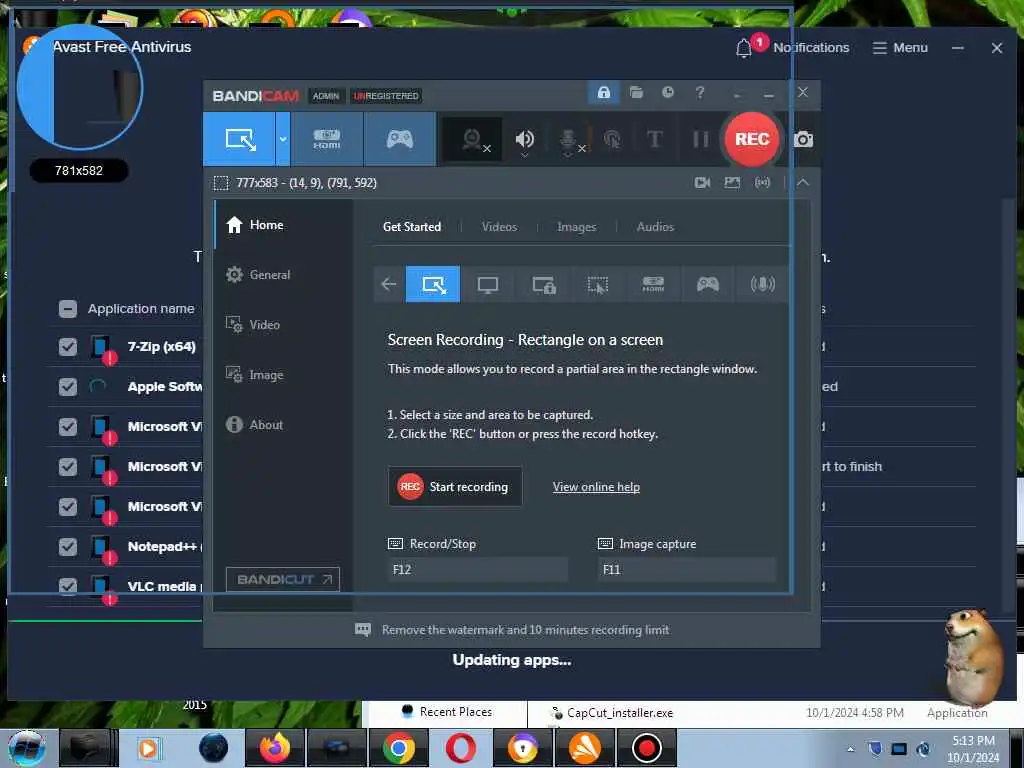Image resolution: width=1024 pixels, height=768 pixels.
Task: Click the broadcast audio icon in status row
Action: click(762, 183)
